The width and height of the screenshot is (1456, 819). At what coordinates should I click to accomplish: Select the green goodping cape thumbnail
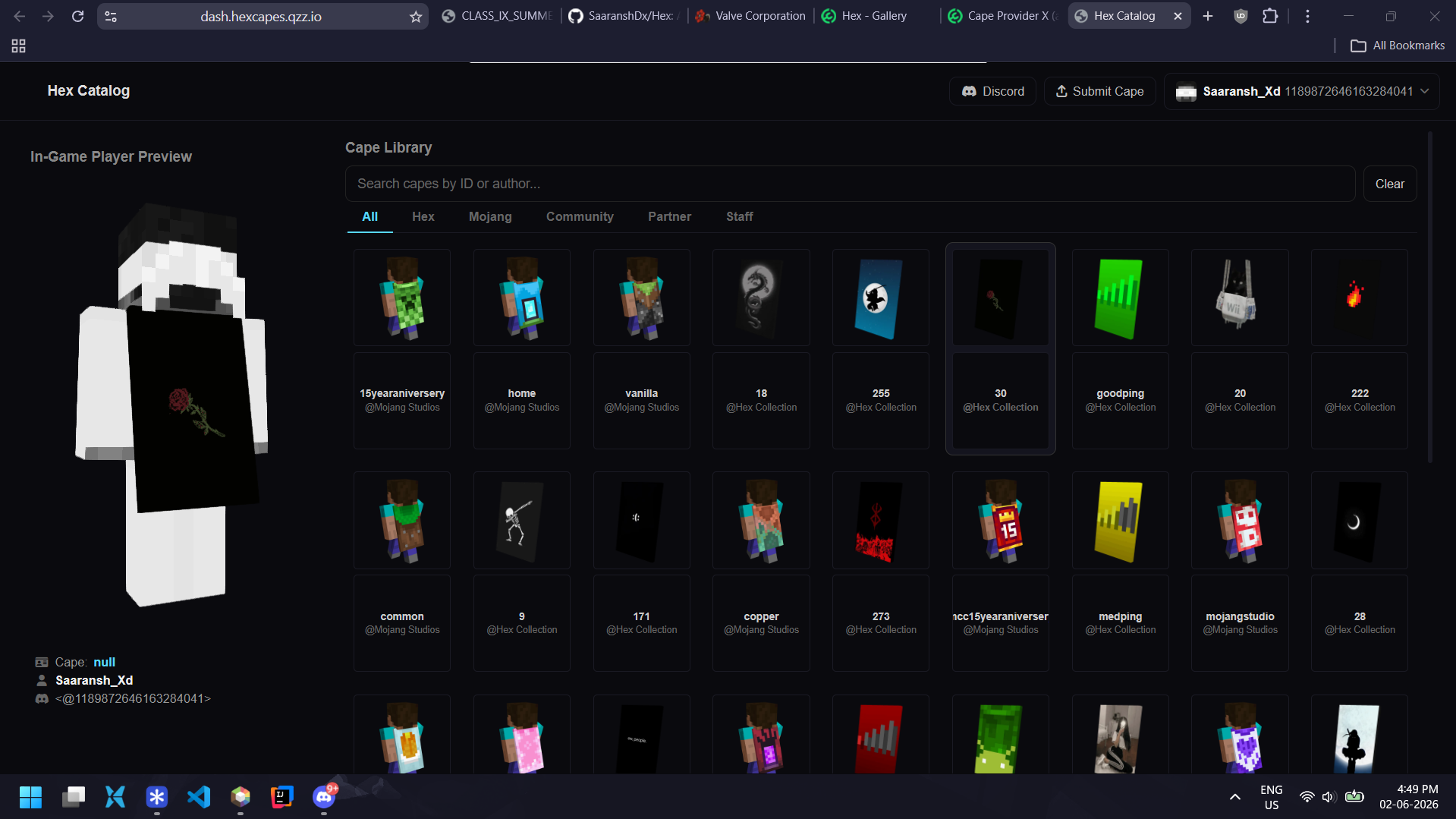pyautogui.click(x=1121, y=298)
